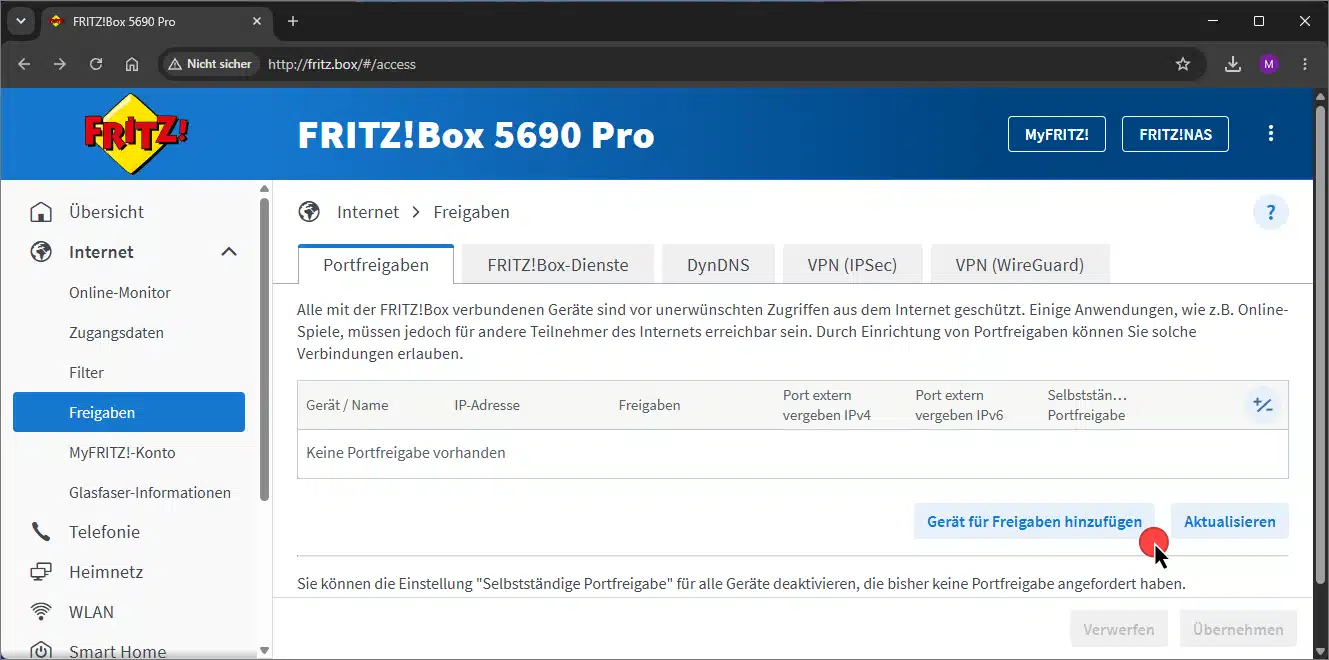
Task: Switch to the DynDNS tab
Action: (x=718, y=265)
